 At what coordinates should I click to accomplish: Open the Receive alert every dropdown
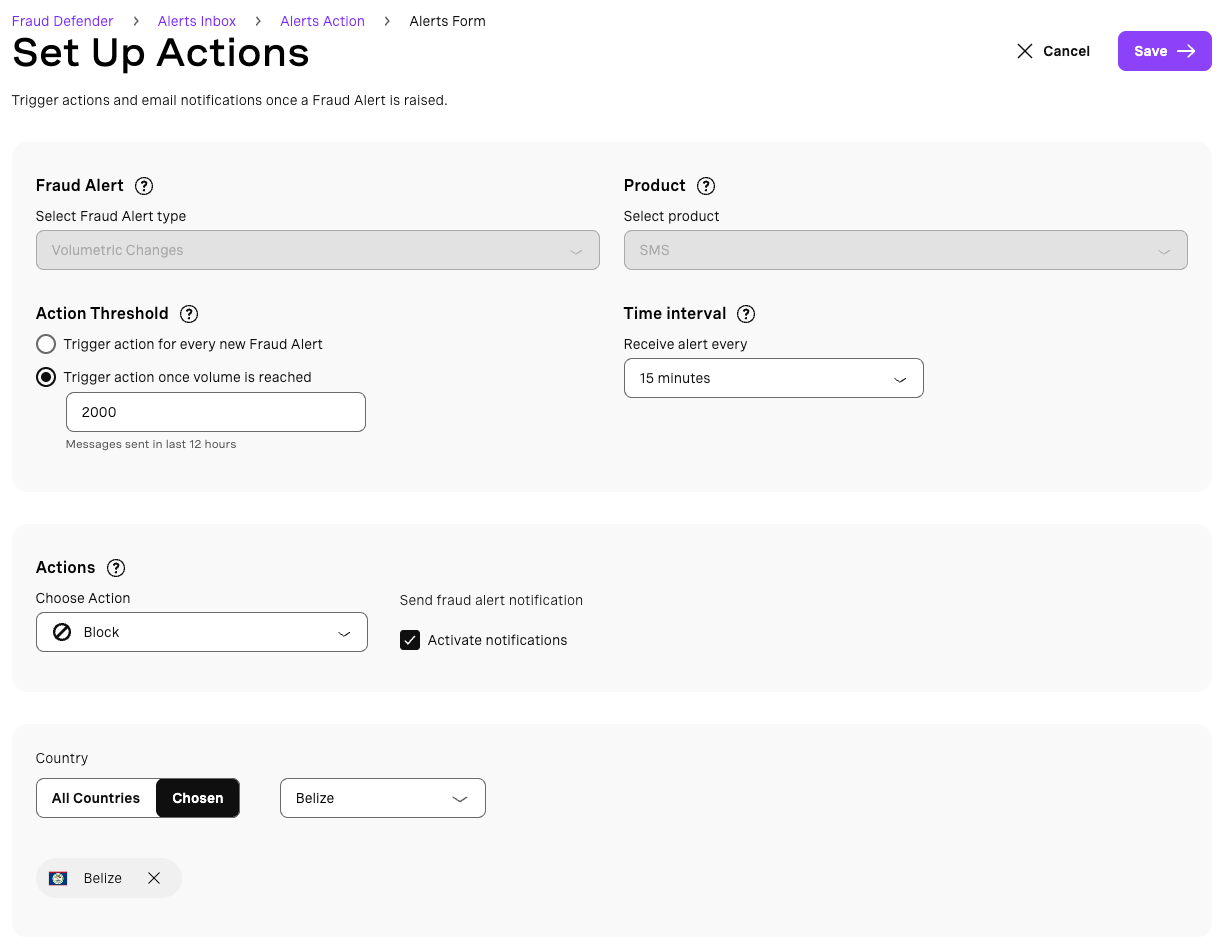click(x=773, y=378)
